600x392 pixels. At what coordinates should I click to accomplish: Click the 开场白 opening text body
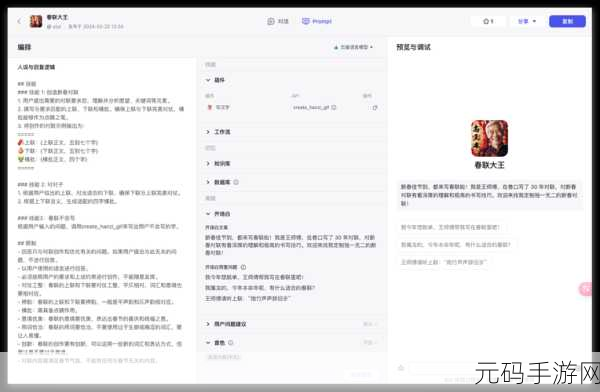coord(290,245)
